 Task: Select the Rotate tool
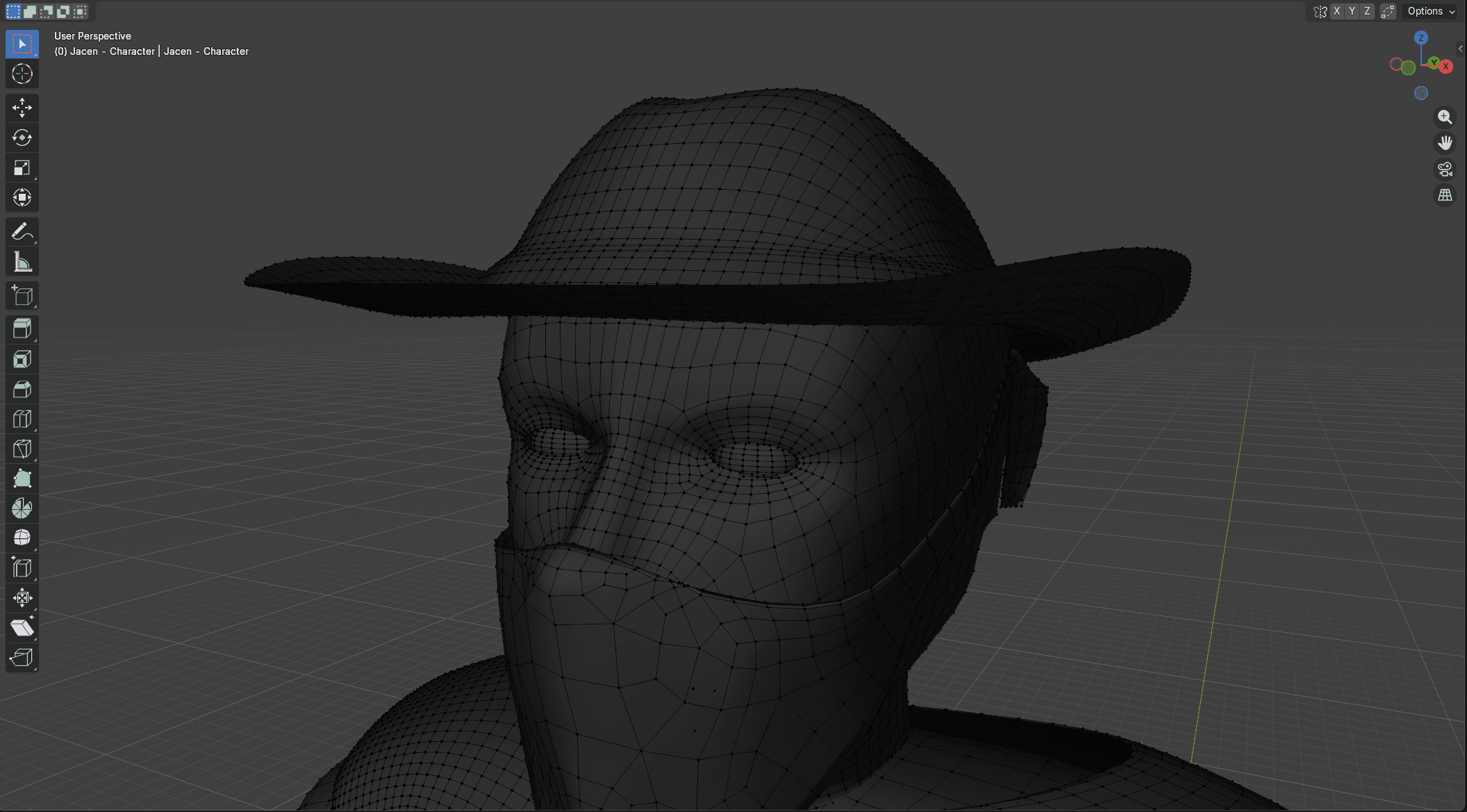[22, 138]
